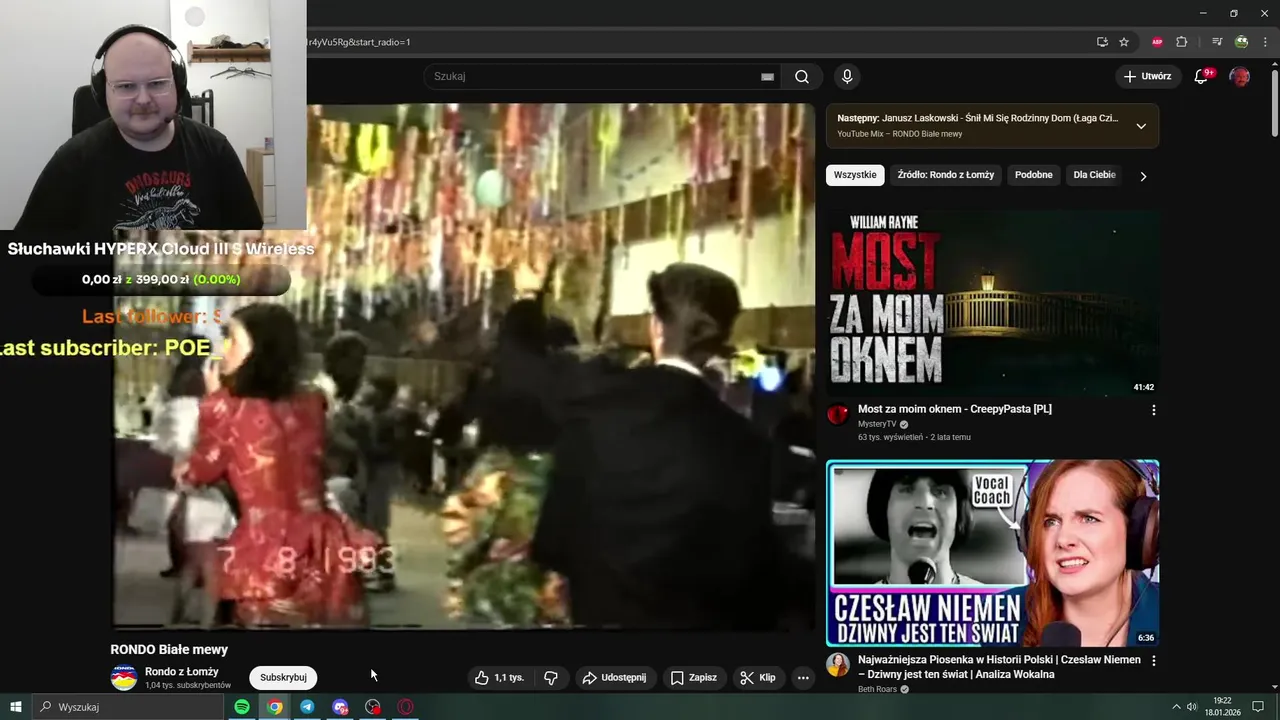This screenshot has height=720, width=1280.
Task: Open YouTube account avatar menu
Action: tap(1239, 76)
